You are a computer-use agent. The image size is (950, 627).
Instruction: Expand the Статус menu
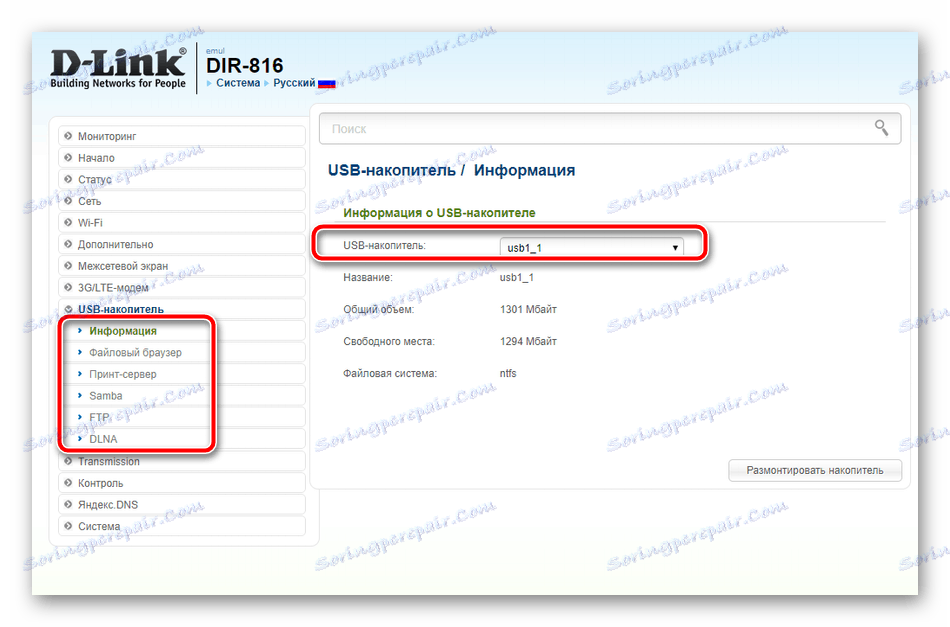[182, 179]
